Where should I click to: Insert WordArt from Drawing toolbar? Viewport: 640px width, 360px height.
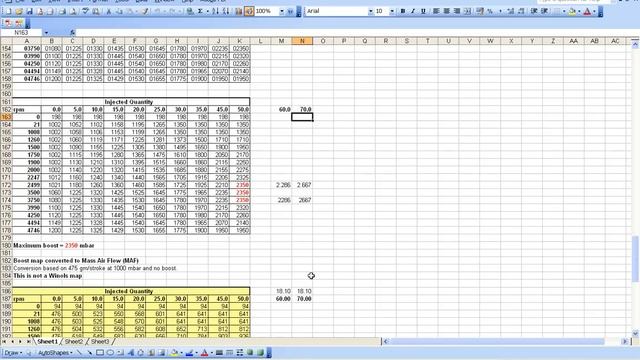point(131,353)
